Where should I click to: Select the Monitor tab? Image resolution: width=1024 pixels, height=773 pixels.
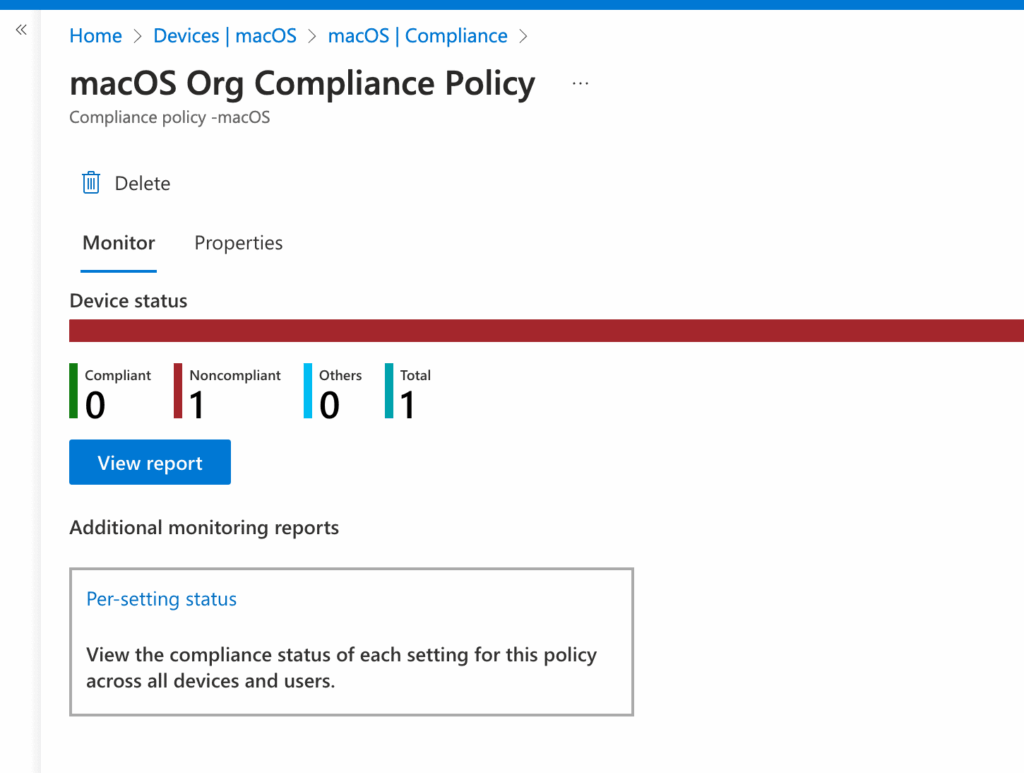pyautogui.click(x=118, y=243)
